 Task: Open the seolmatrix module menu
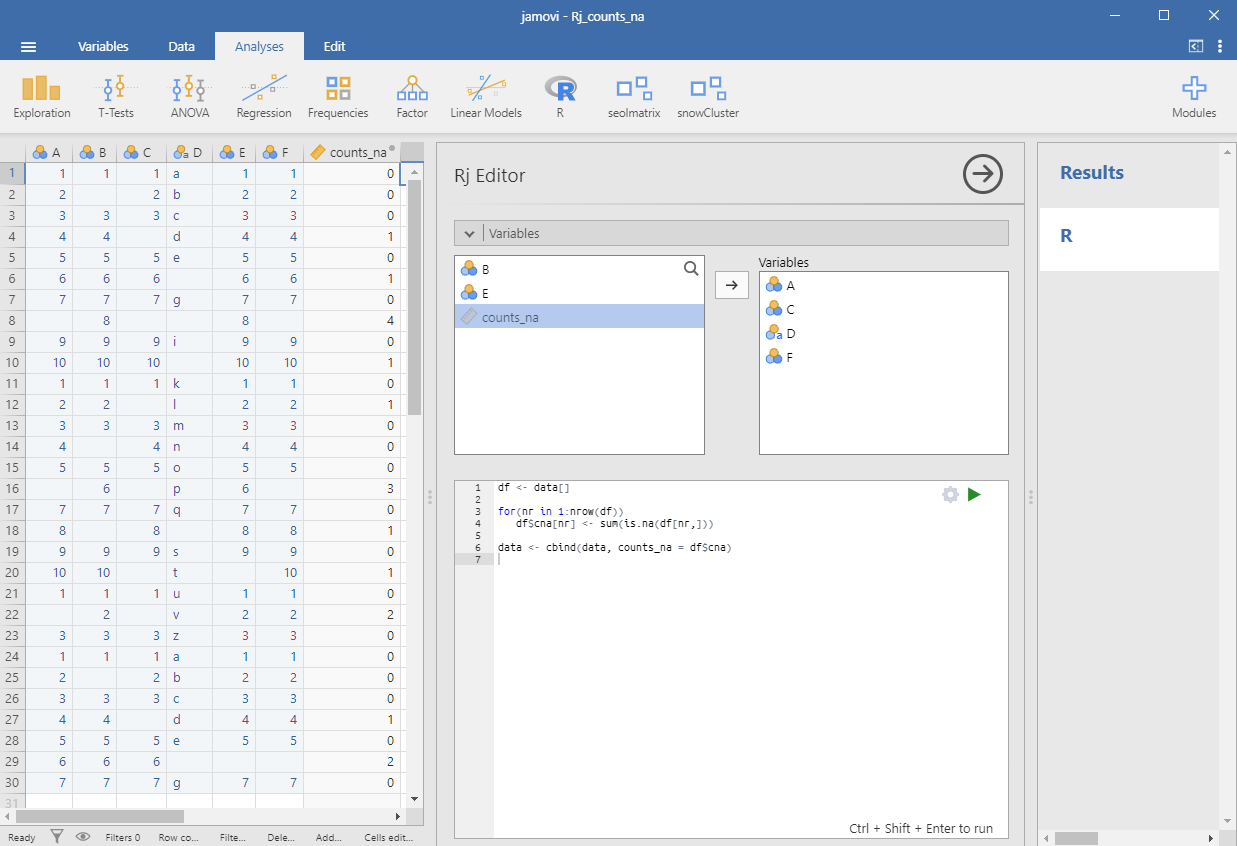(x=634, y=97)
